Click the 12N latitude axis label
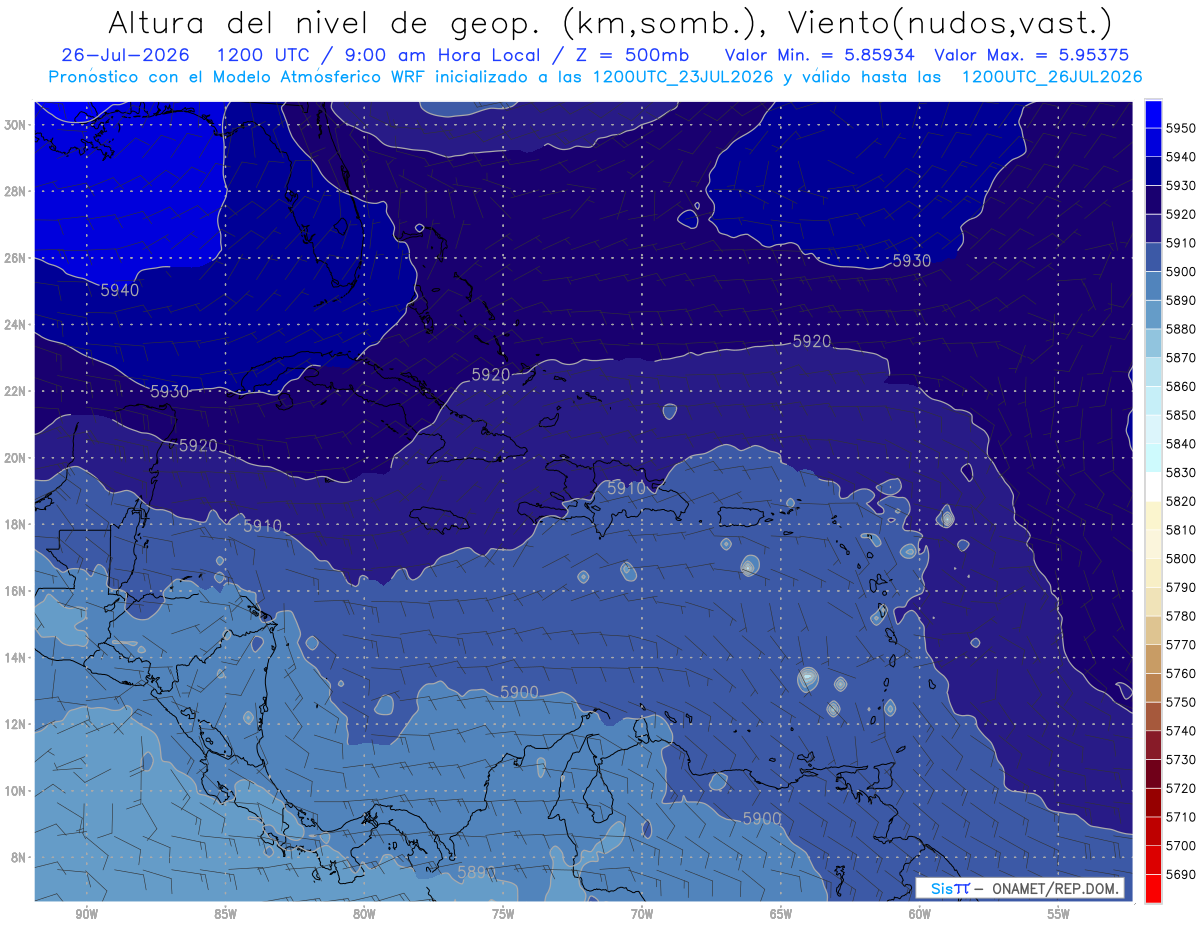 15,724
